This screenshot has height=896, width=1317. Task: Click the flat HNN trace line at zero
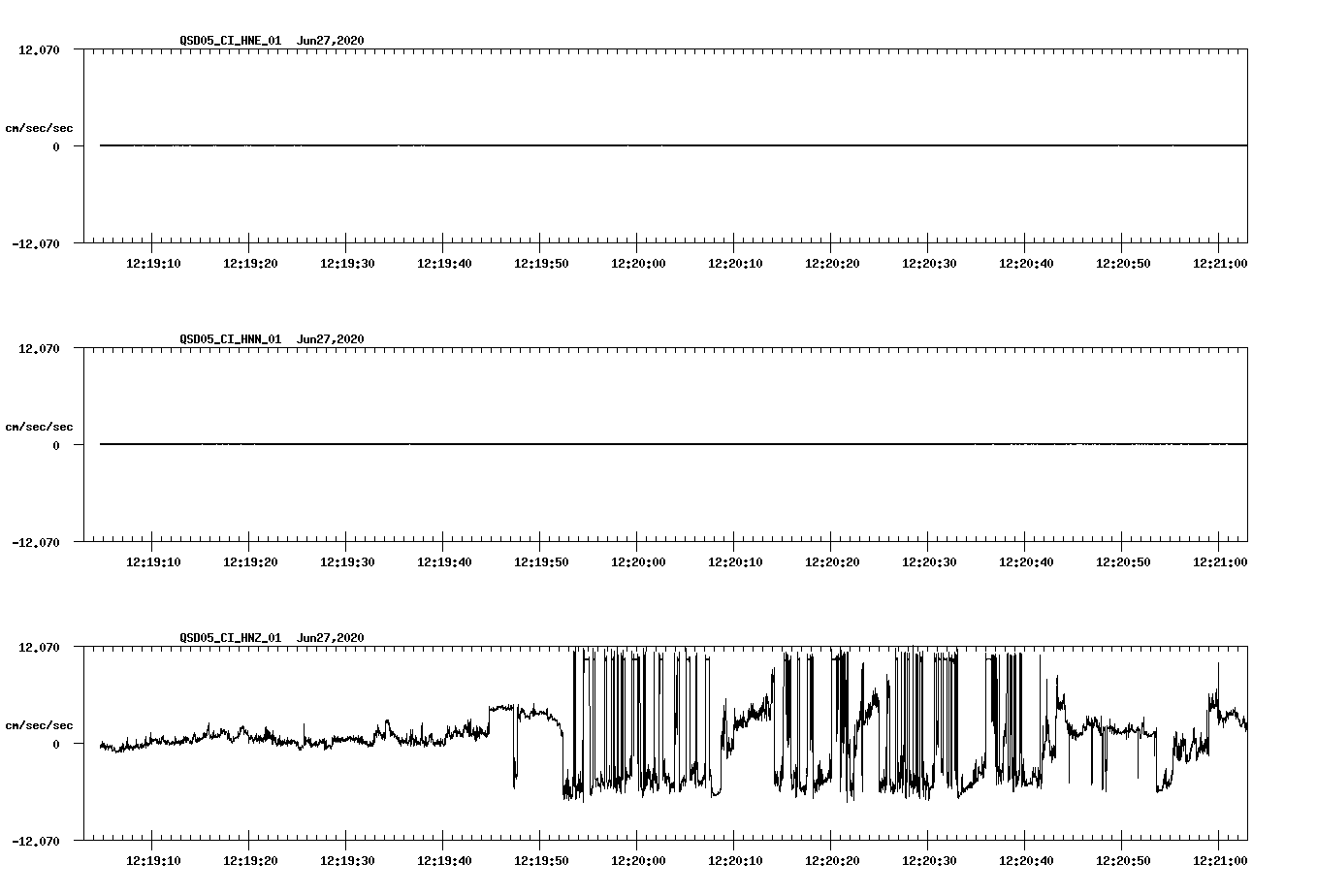pos(674,444)
